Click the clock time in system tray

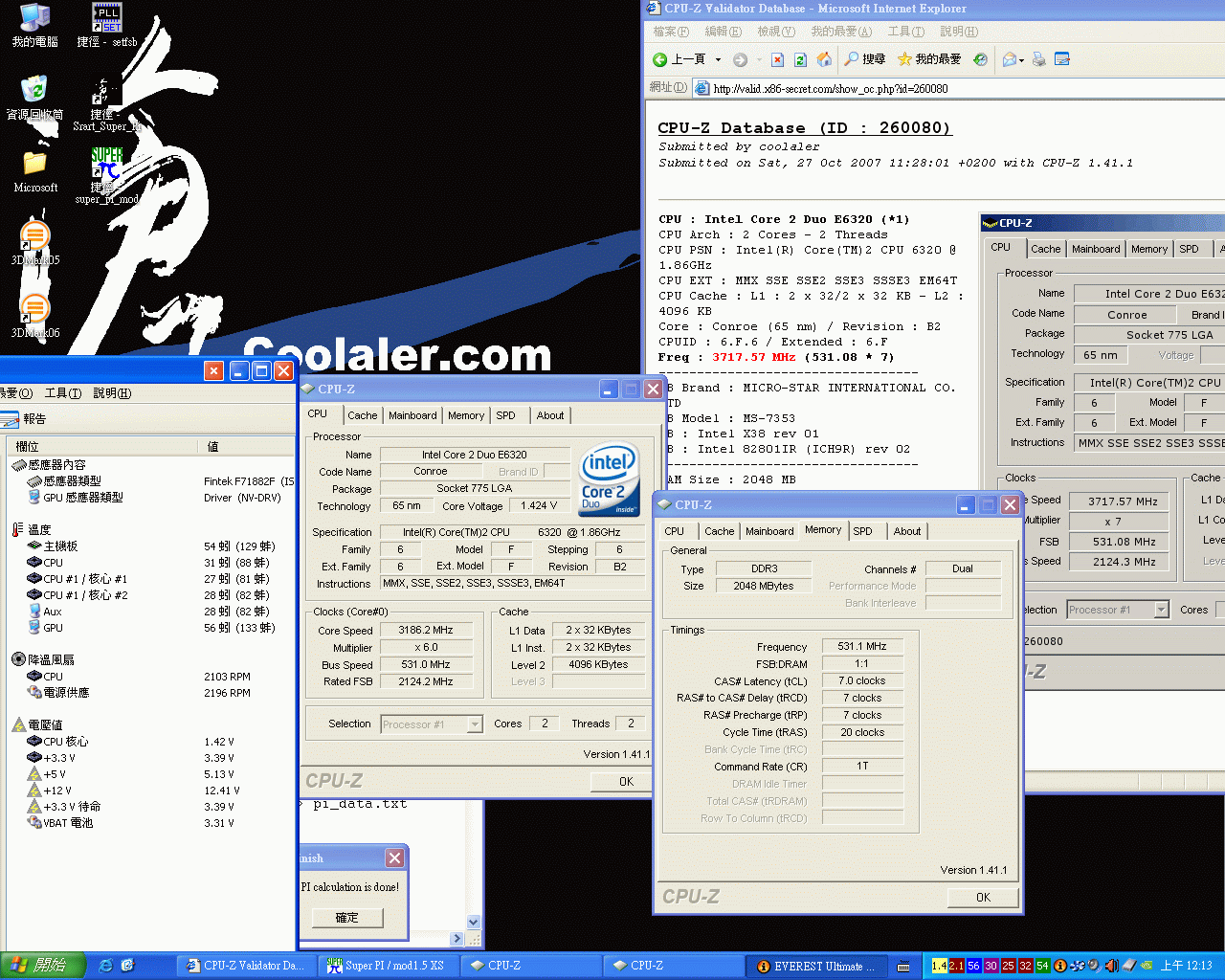[1187, 966]
